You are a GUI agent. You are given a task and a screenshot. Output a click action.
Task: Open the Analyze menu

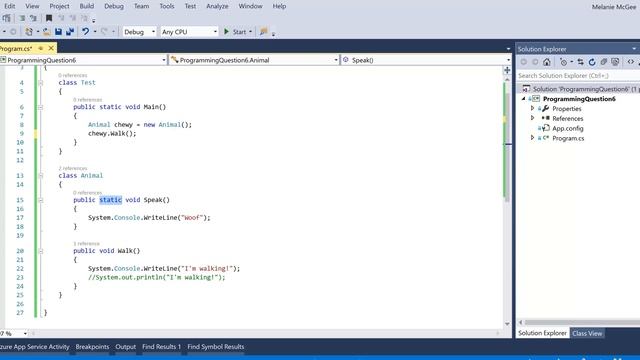[217, 6]
